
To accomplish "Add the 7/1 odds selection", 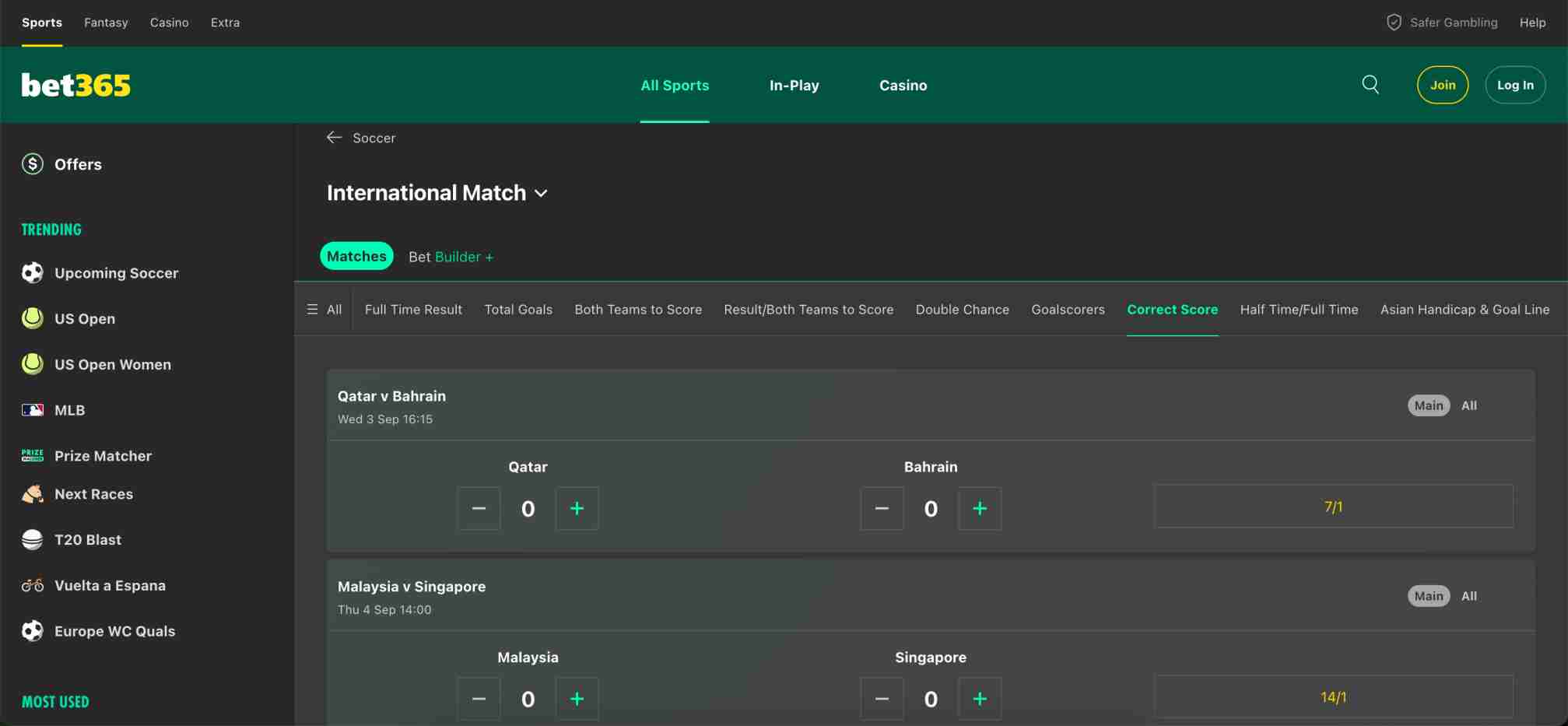I will pos(1333,507).
